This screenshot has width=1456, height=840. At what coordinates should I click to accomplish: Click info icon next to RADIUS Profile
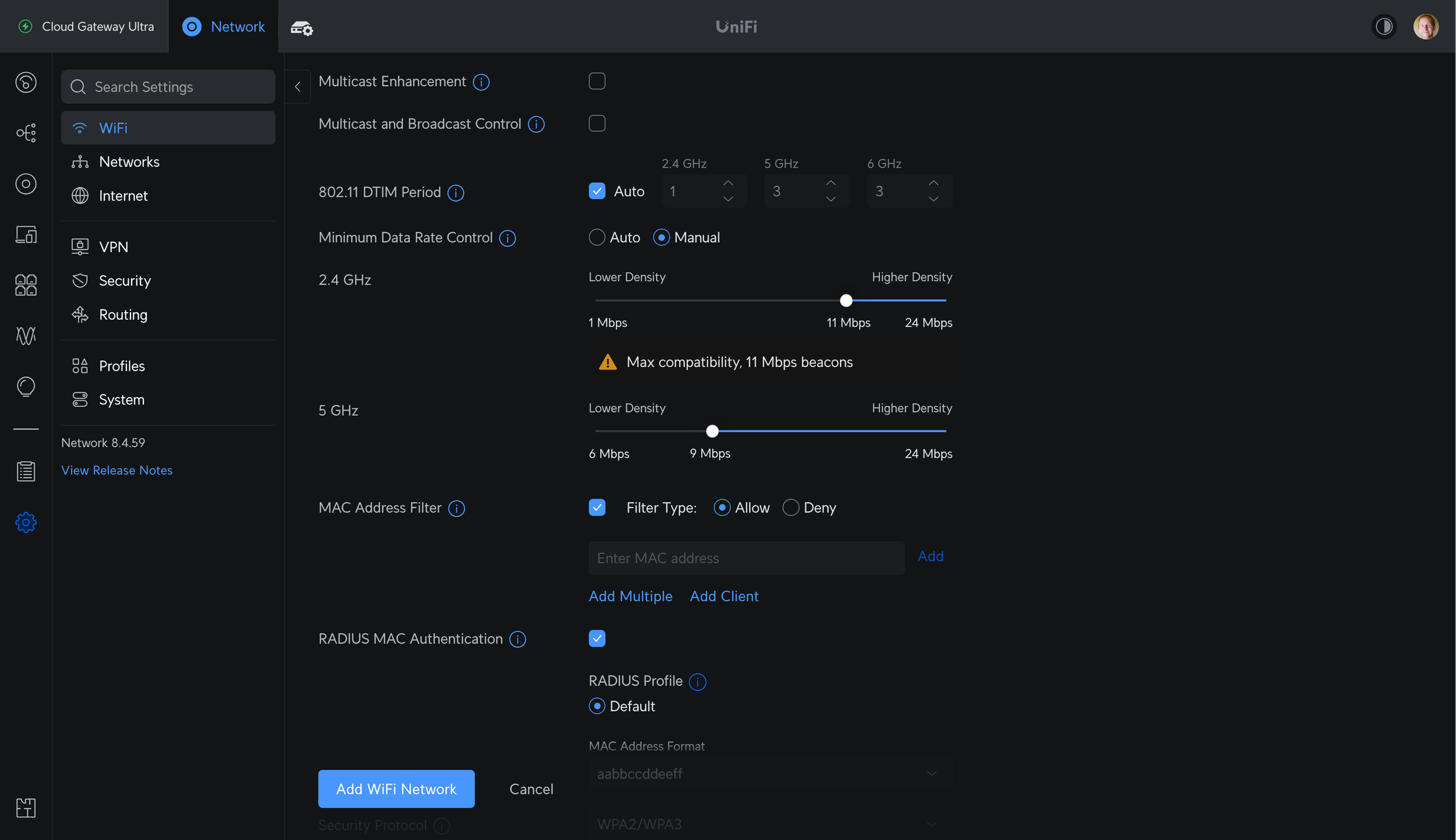tap(697, 681)
